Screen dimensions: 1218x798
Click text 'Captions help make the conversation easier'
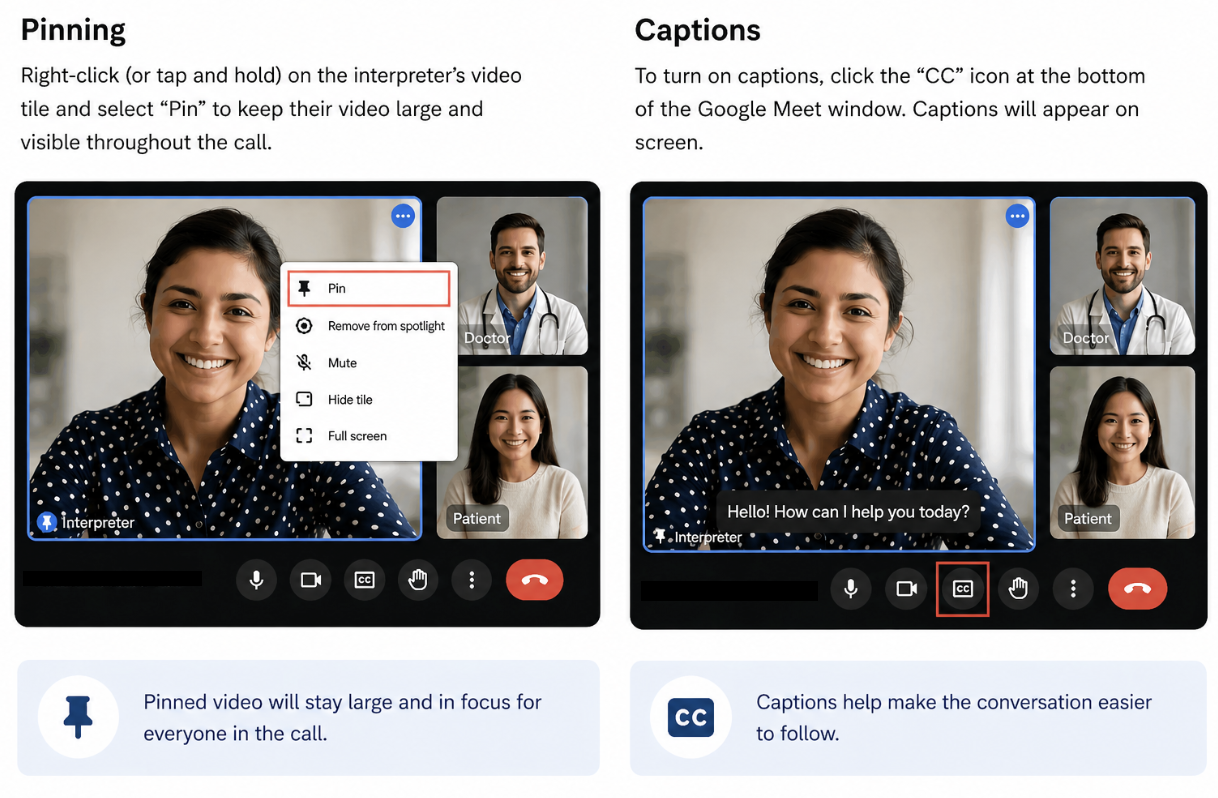(954, 702)
